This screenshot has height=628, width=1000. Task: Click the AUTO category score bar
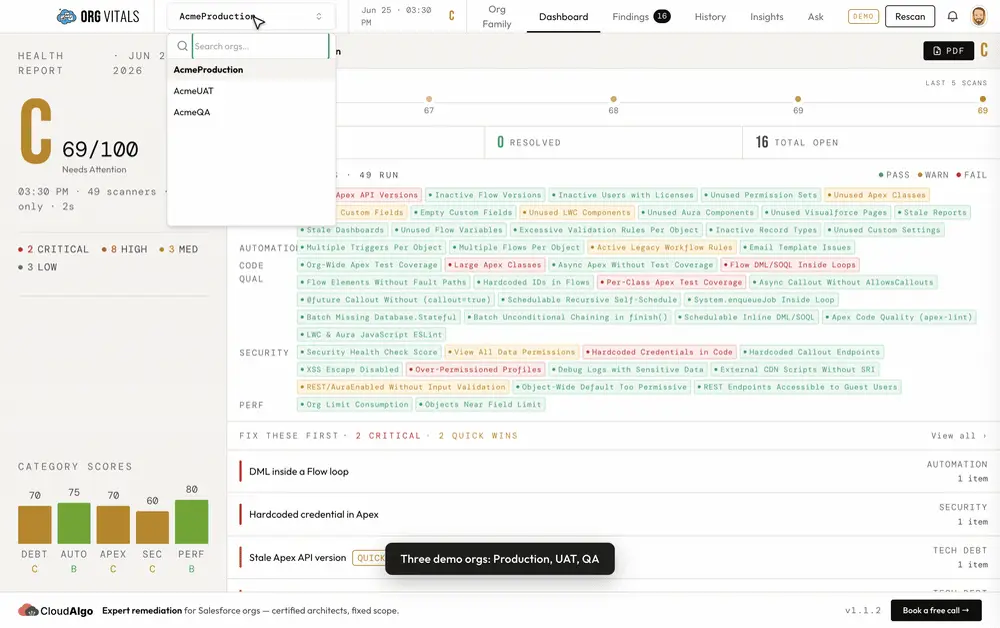coord(74,523)
